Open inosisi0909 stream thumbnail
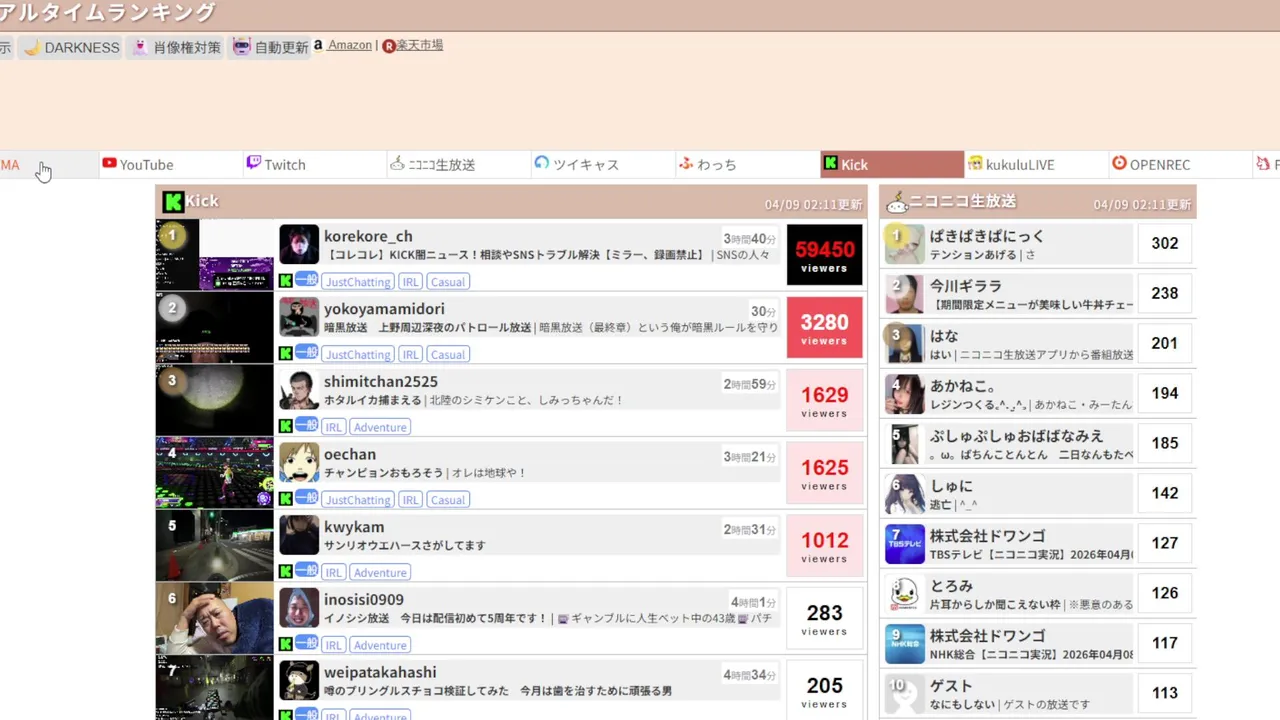Screen dimensions: 1280x720 click(215, 618)
